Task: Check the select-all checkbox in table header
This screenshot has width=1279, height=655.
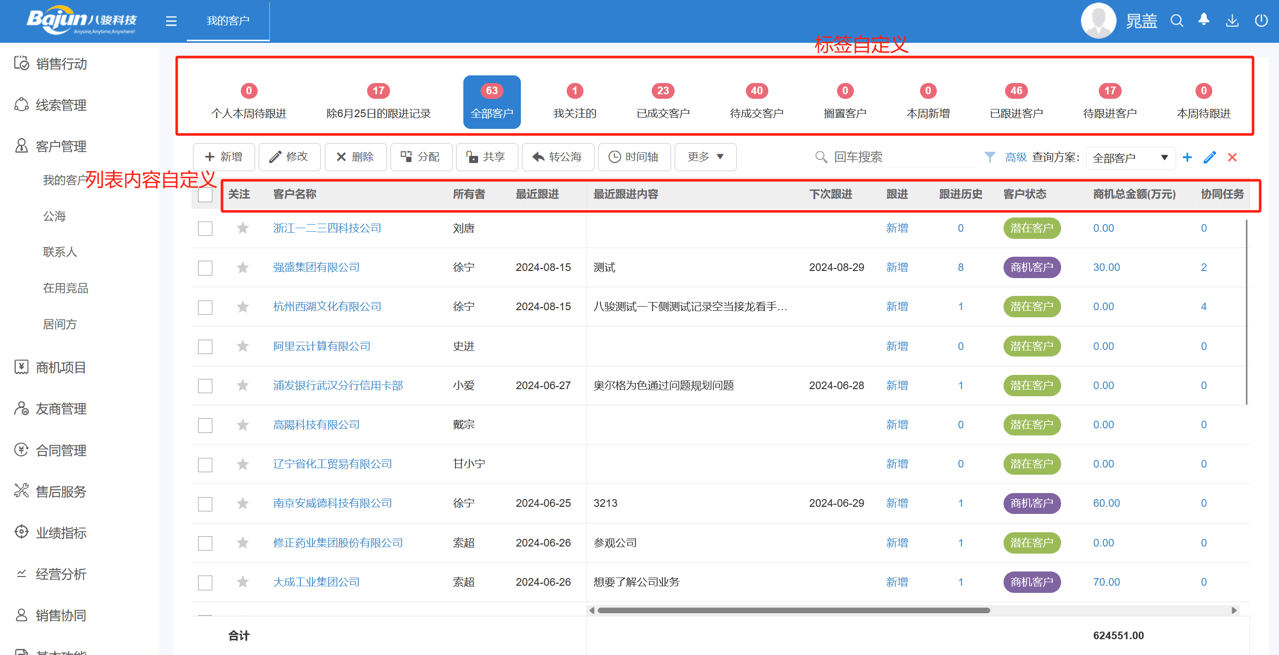Action: pyautogui.click(x=205, y=196)
